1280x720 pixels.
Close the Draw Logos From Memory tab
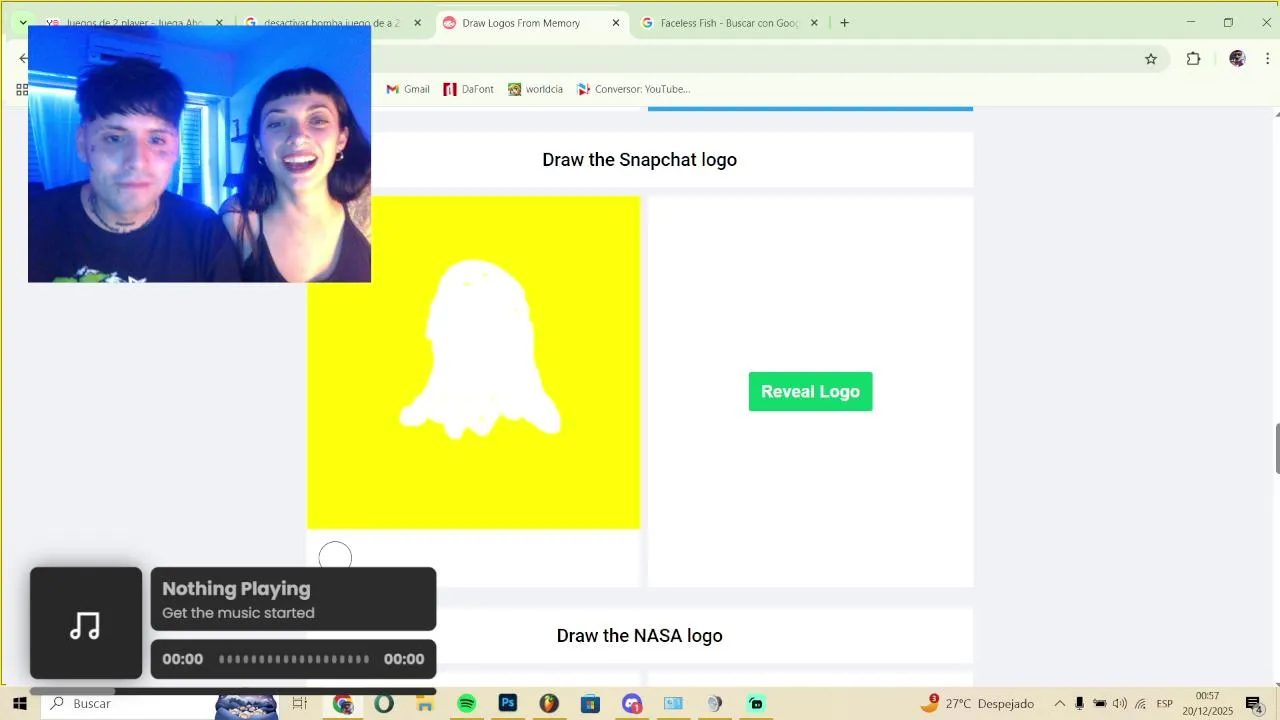[x=616, y=23]
